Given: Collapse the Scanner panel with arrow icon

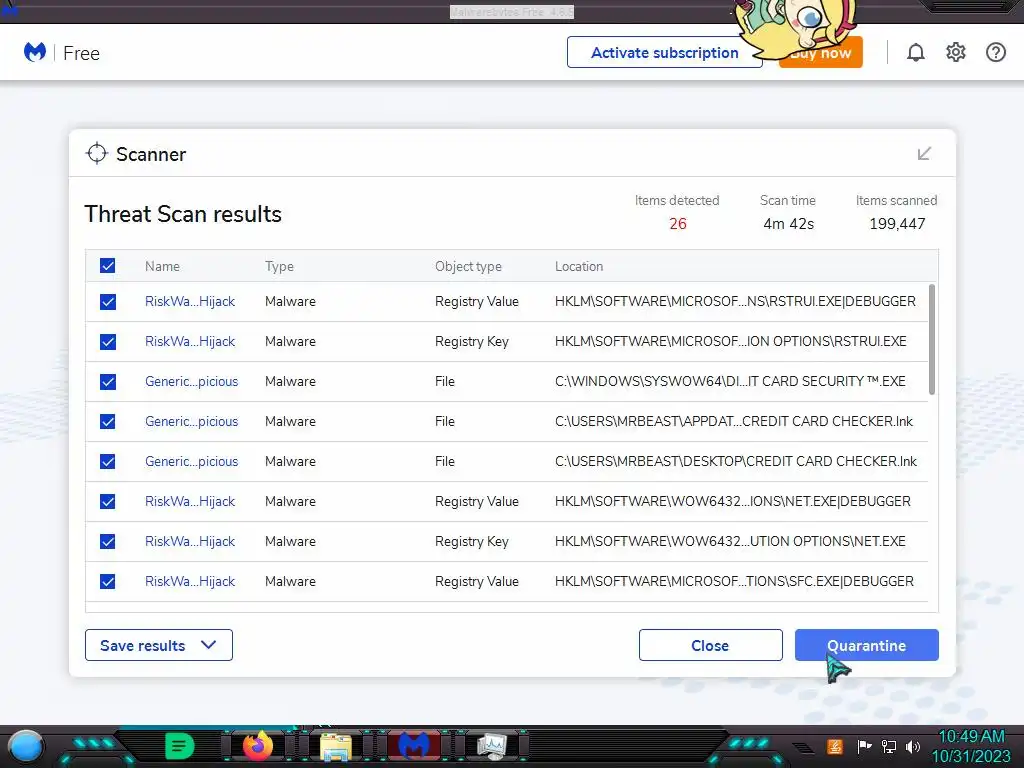Looking at the screenshot, I should point(924,153).
